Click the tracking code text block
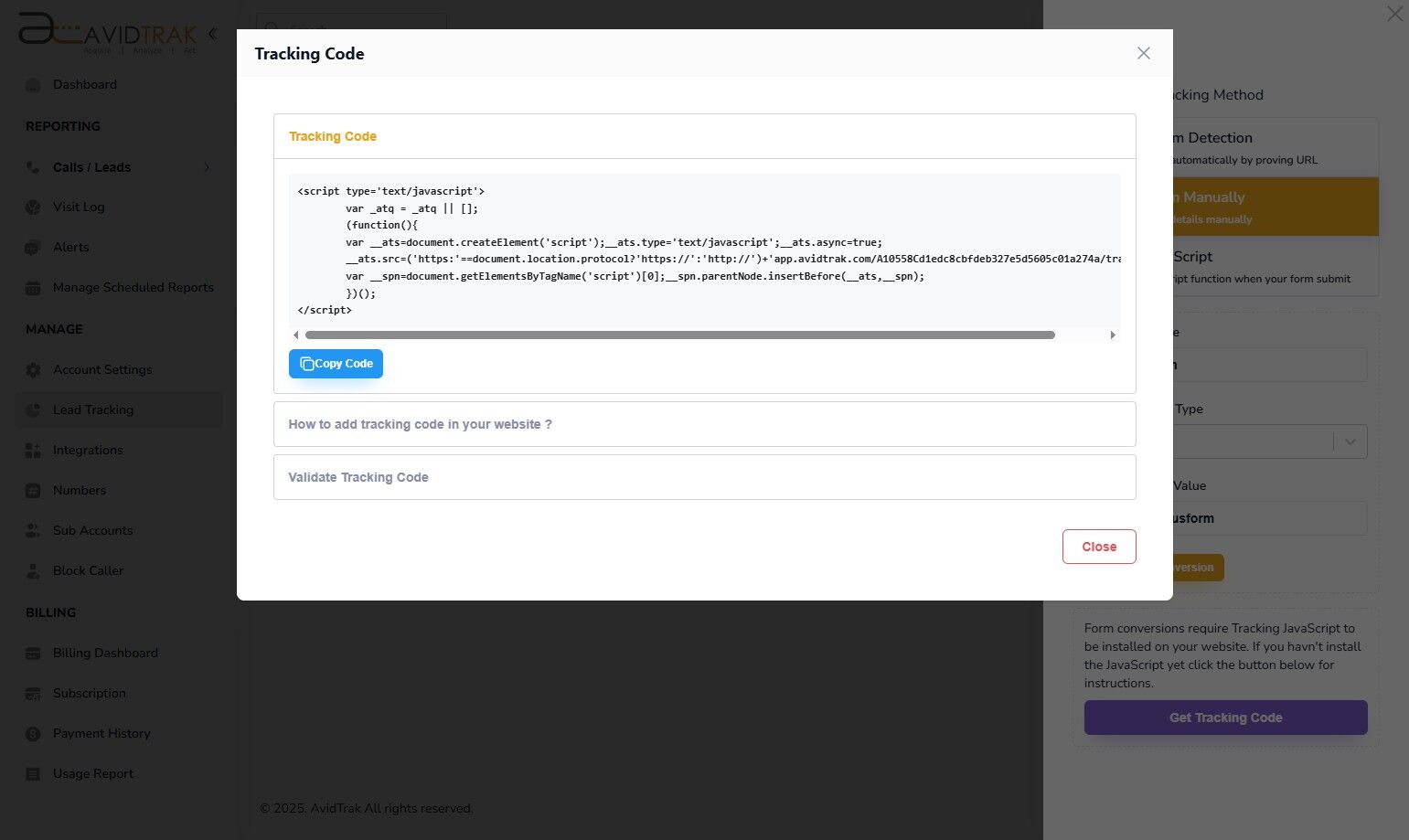This screenshot has width=1409, height=840. (x=704, y=250)
